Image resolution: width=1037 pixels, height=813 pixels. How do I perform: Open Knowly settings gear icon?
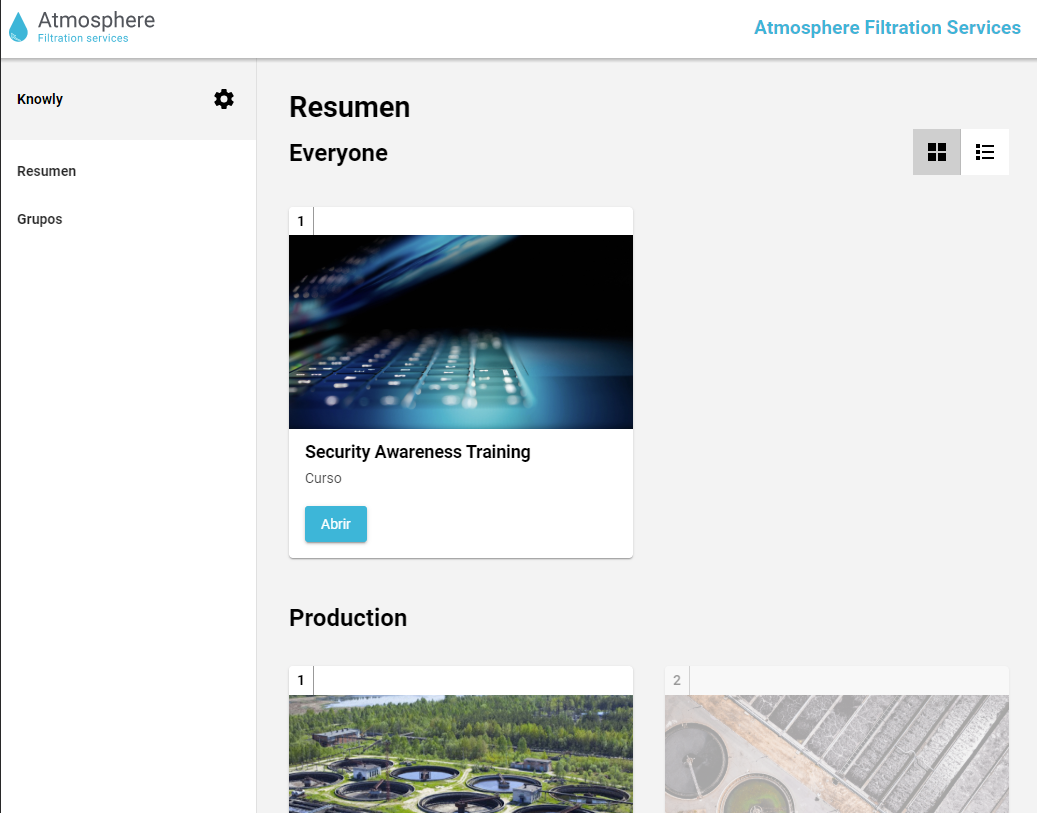point(224,99)
